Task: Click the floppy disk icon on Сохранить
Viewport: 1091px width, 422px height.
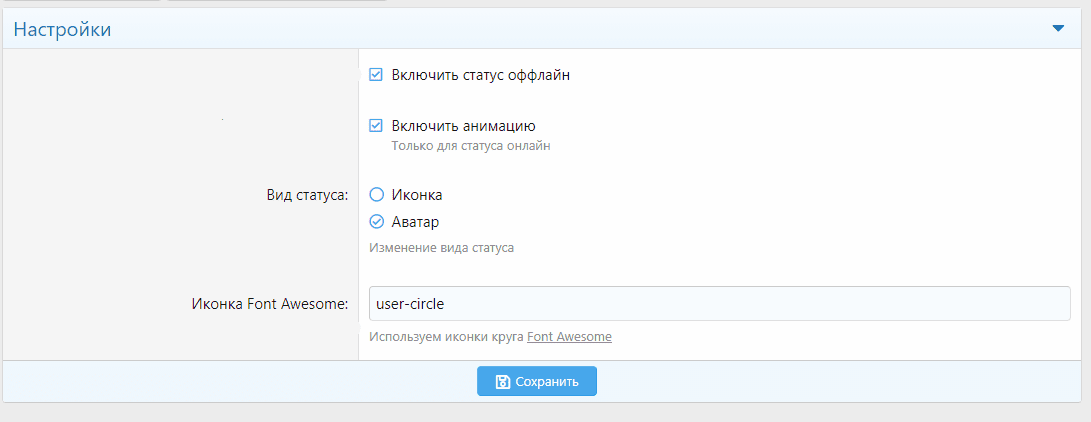Action: (503, 382)
